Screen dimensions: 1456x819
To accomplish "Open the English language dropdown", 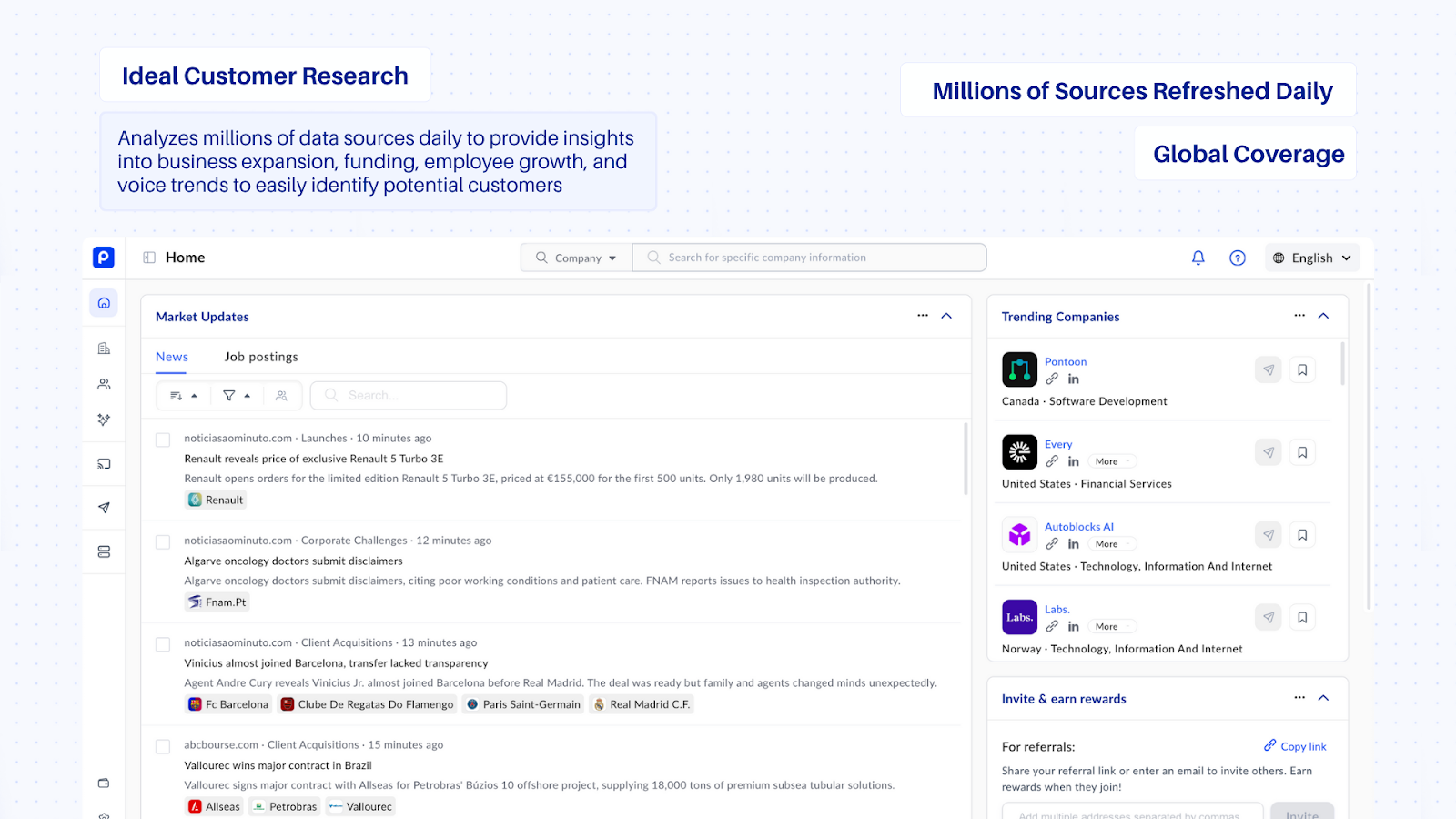I will click(1311, 257).
